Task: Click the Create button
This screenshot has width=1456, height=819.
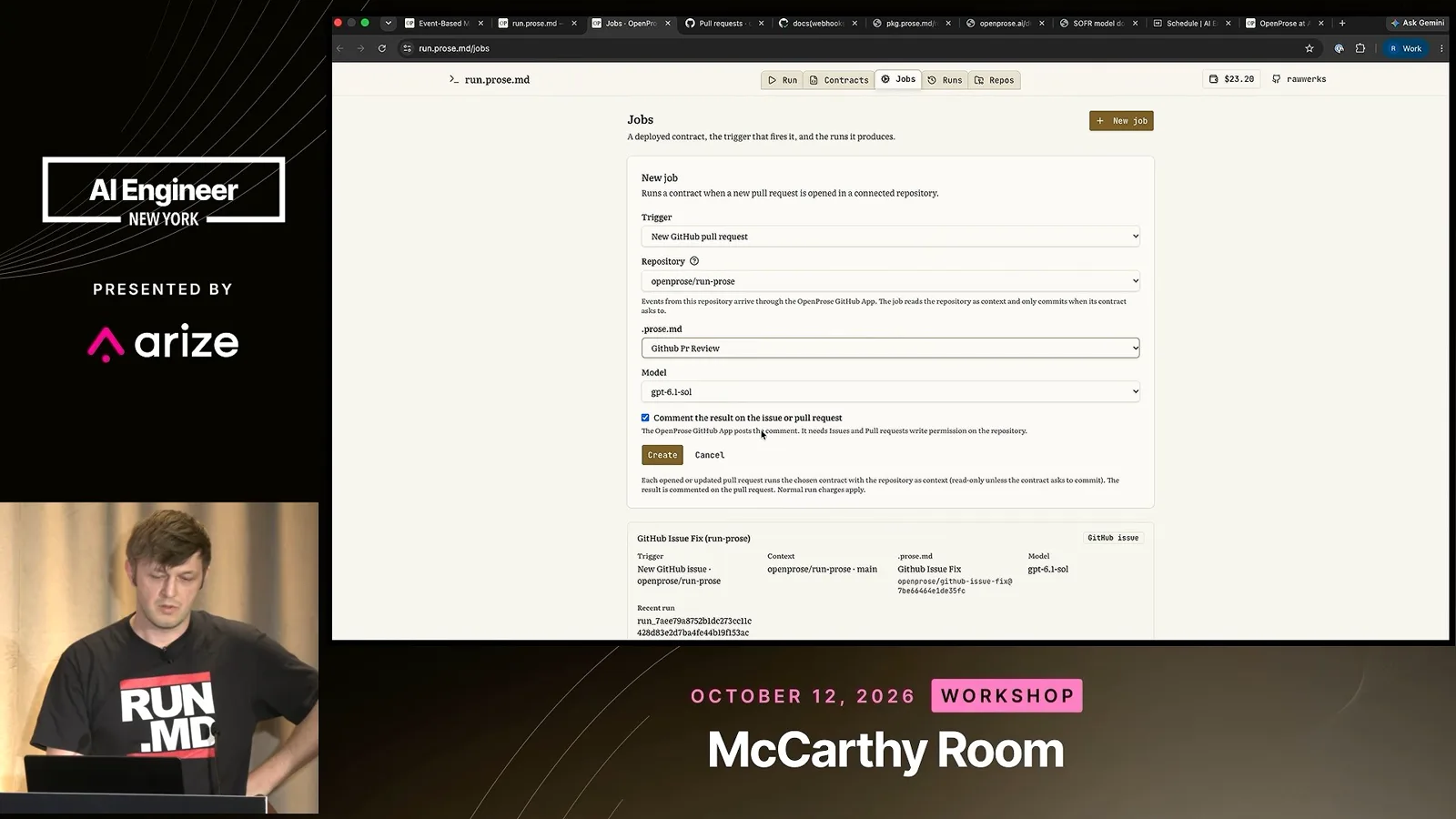Action: coord(662,455)
